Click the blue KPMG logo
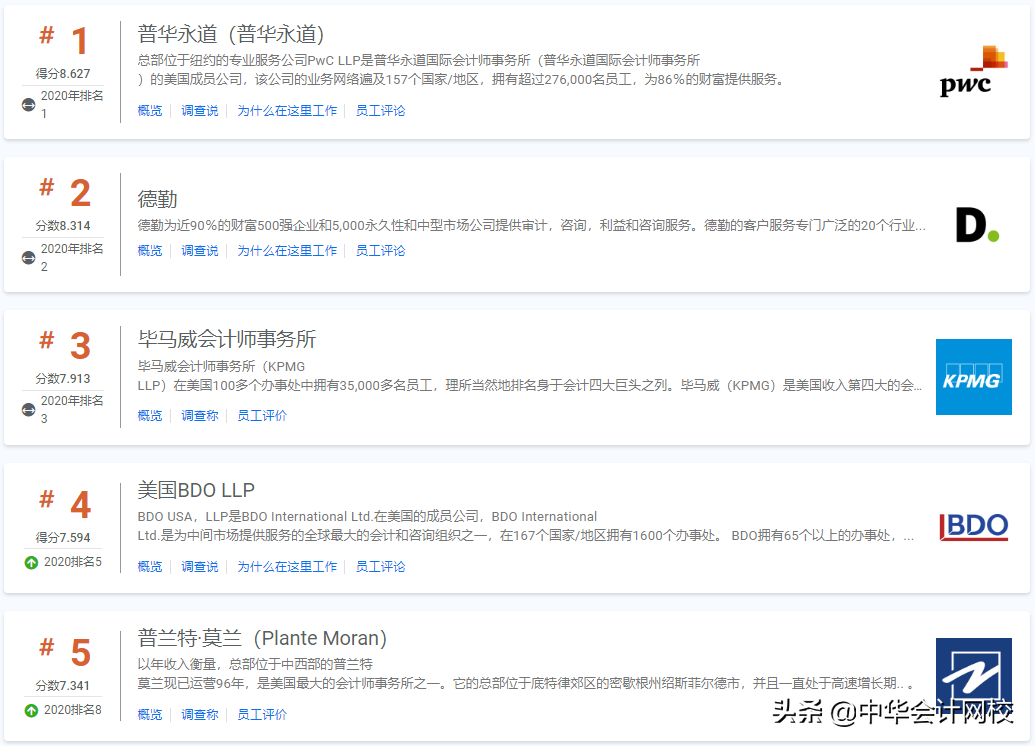Image resolution: width=1035 pixels, height=746 pixels. 973,377
